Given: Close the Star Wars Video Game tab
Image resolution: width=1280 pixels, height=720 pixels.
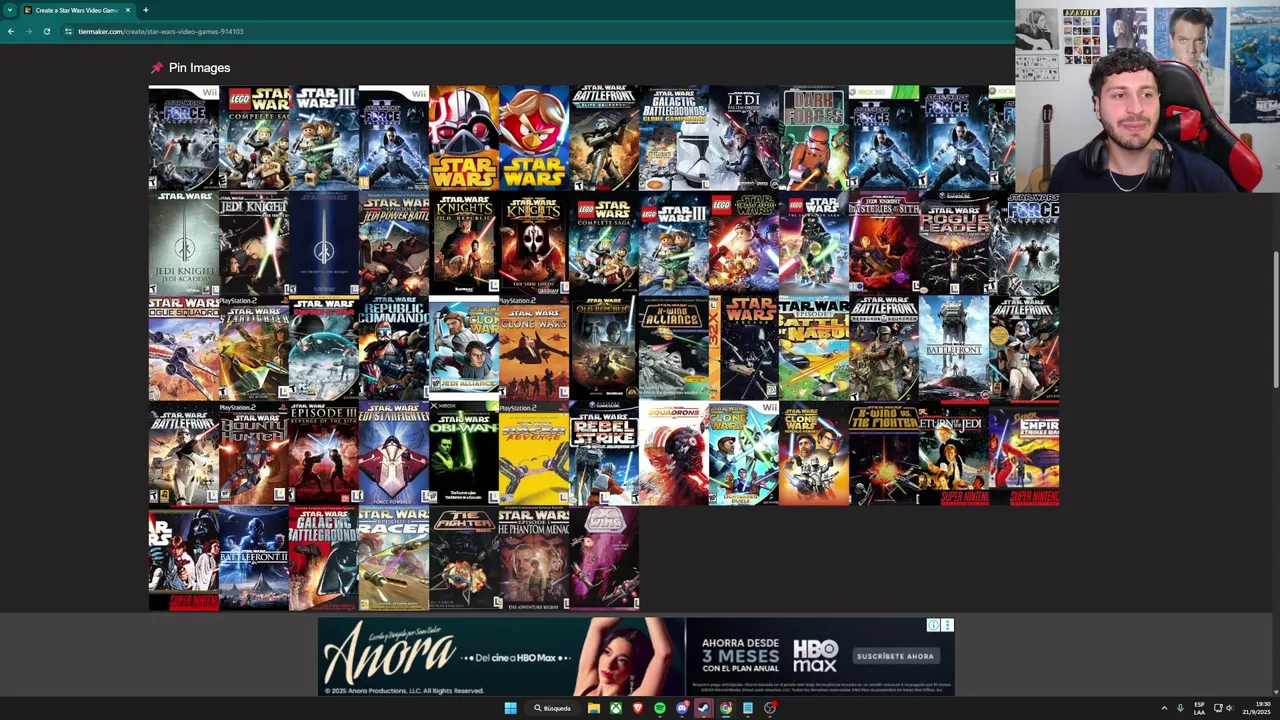Looking at the screenshot, I should click(x=128, y=10).
